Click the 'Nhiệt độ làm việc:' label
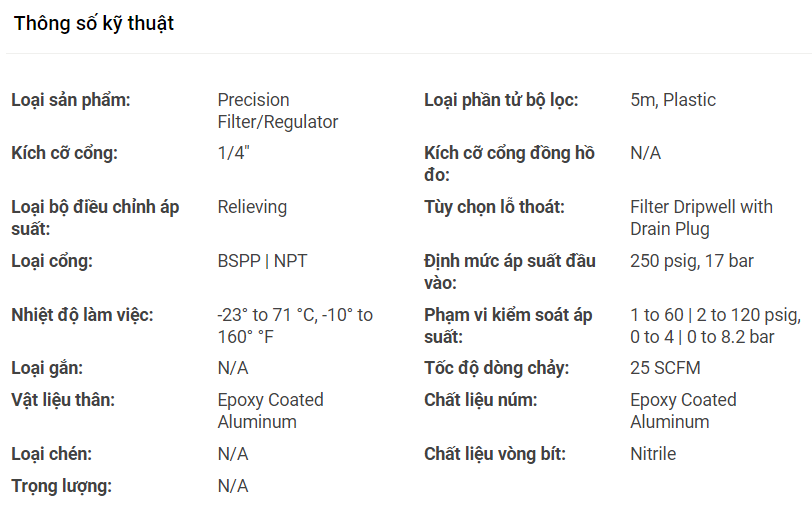The width and height of the screenshot is (812, 519). [82, 315]
